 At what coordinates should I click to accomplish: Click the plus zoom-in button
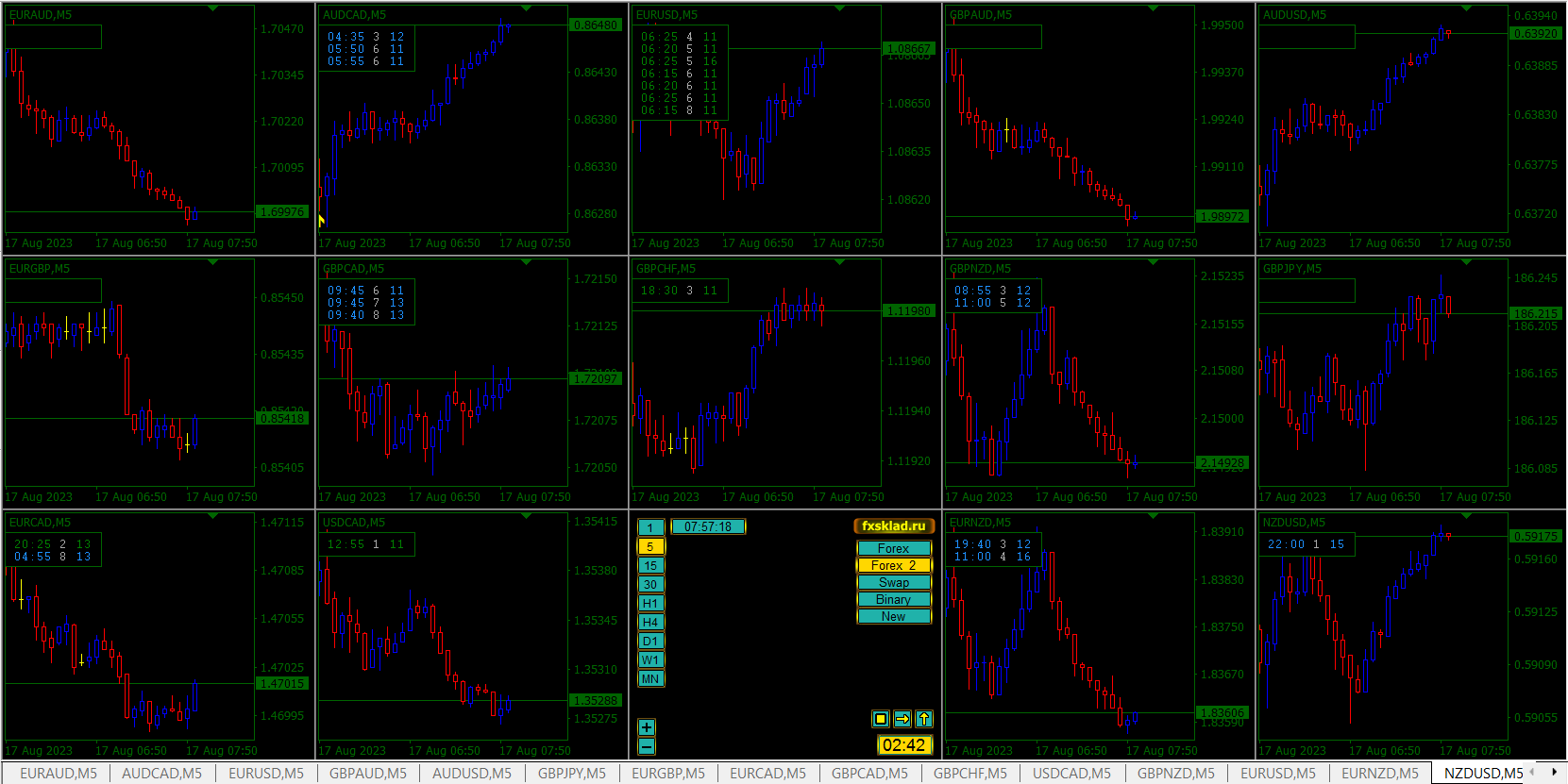click(647, 727)
